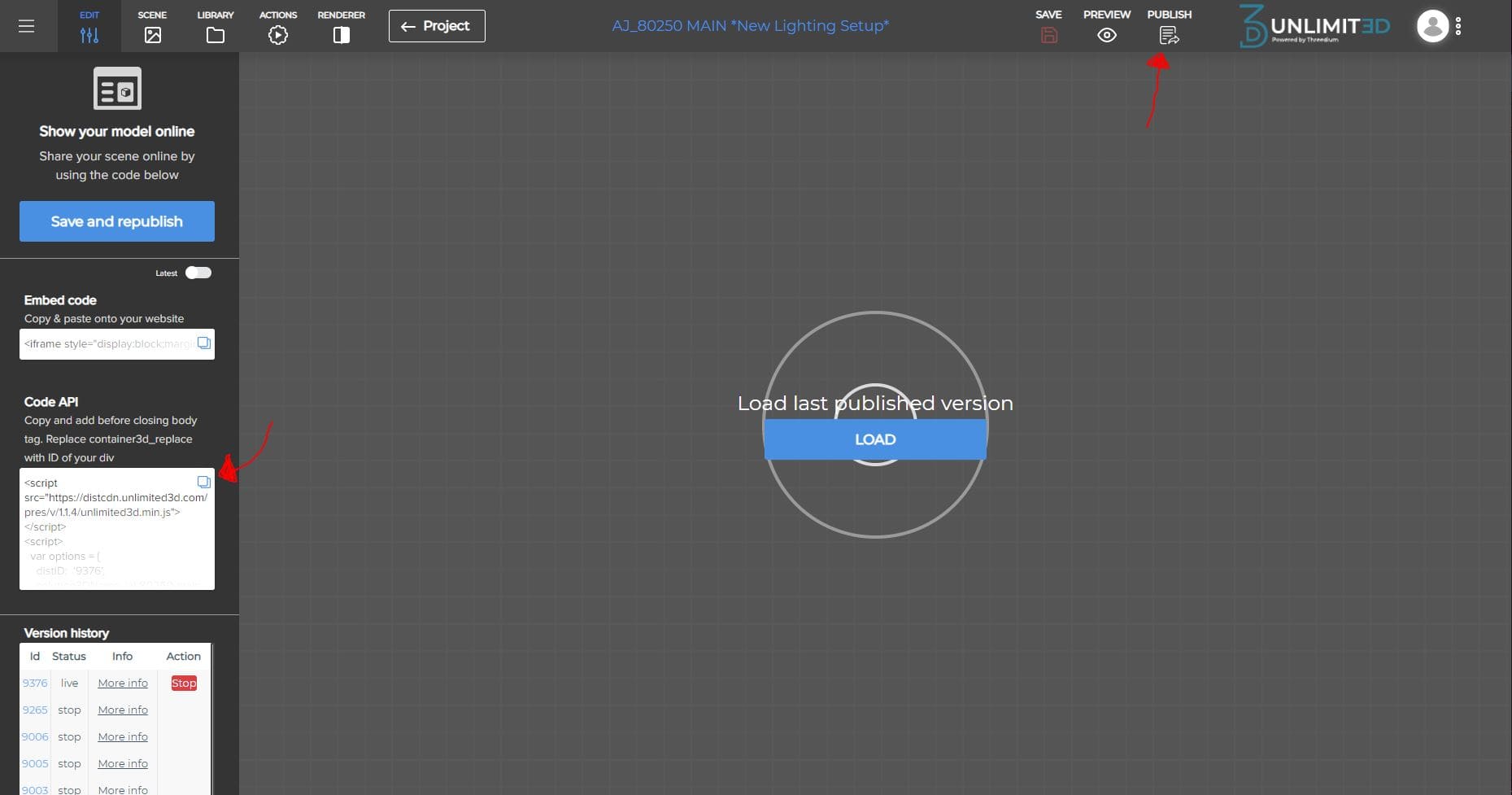Image resolution: width=1512 pixels, height=795 pixels.
Task: Click the Save disk icon
Action: point(1049,35)
